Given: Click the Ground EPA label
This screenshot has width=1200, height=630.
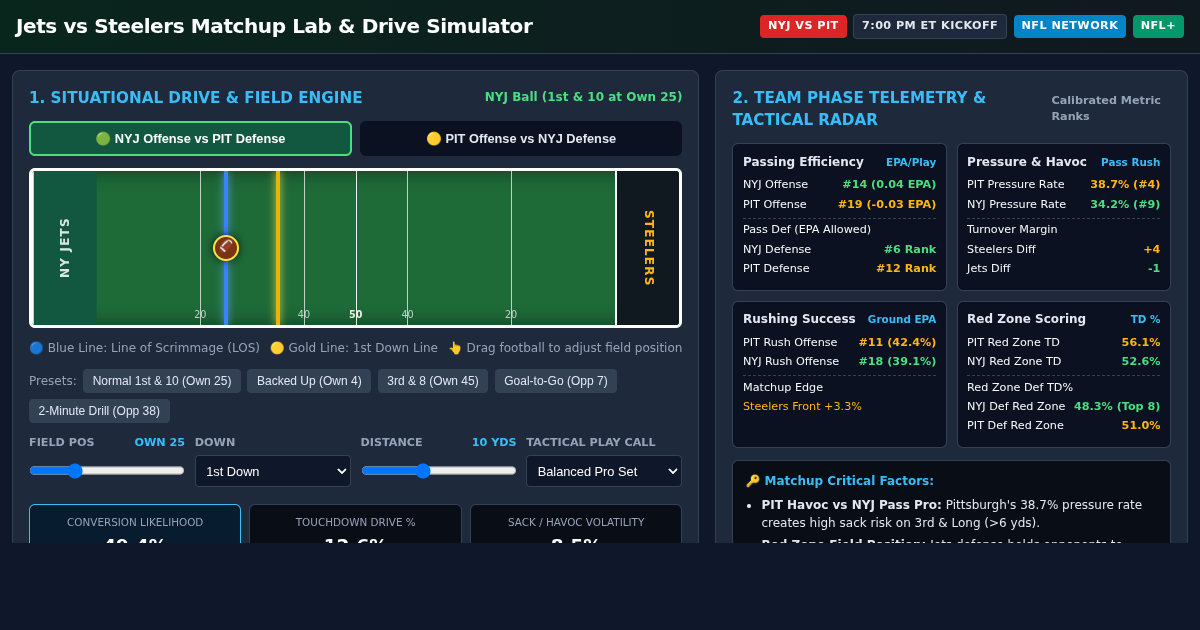Looking at the screenshot, I should click(x=902, y=320).
